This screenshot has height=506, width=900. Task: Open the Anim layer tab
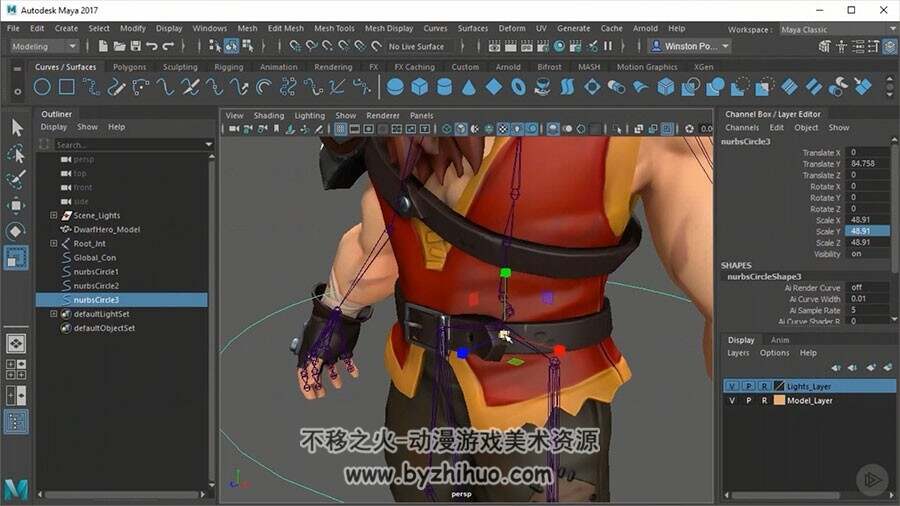click(x=779, y=340)
